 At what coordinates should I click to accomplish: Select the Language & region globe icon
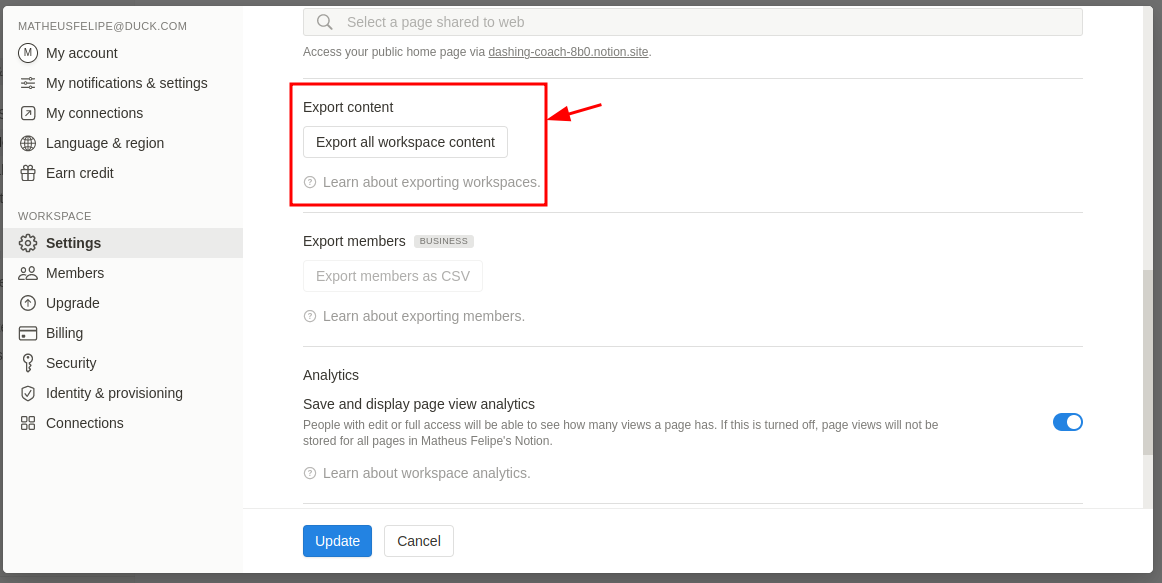click(x=27, y=143)
